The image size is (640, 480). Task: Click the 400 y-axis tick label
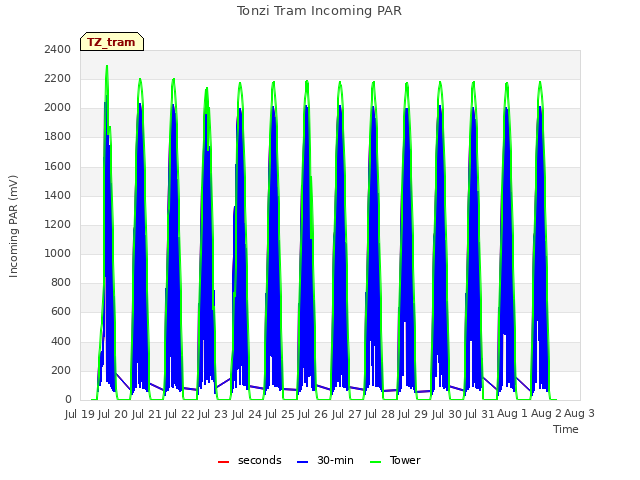61,342
